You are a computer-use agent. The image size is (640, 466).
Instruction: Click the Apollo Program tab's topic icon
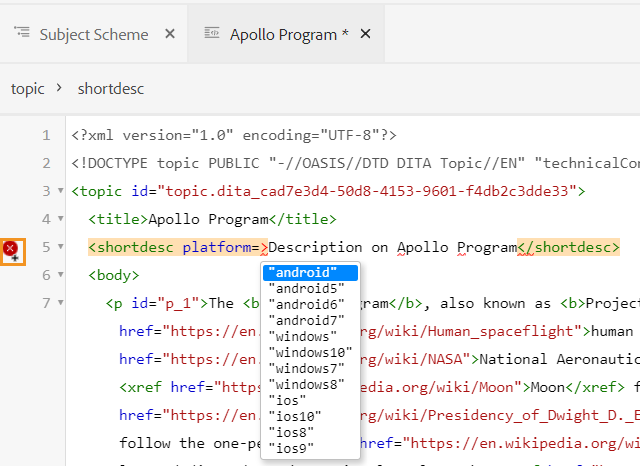pos(212,32)
